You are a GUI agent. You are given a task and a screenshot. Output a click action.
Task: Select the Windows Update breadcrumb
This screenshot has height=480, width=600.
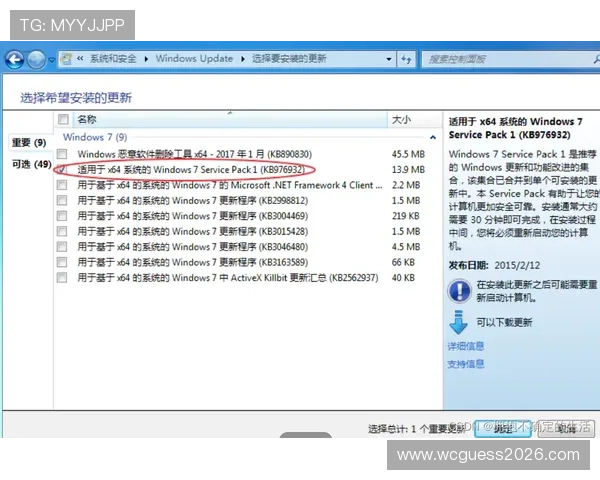[194, 59]
